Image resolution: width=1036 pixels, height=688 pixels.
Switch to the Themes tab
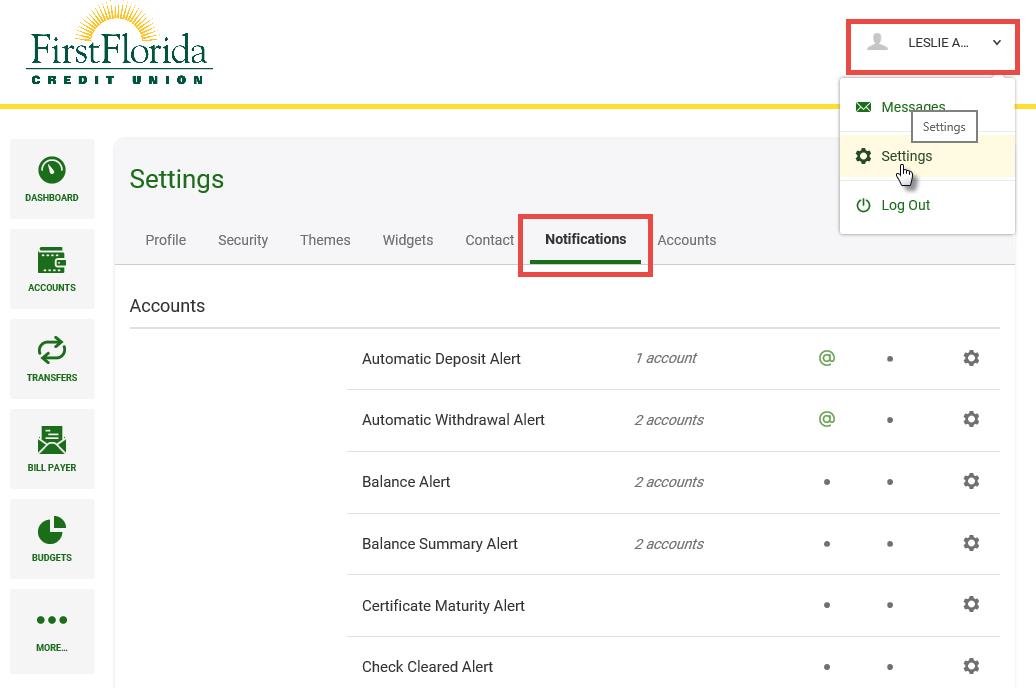tap(325, 240)
